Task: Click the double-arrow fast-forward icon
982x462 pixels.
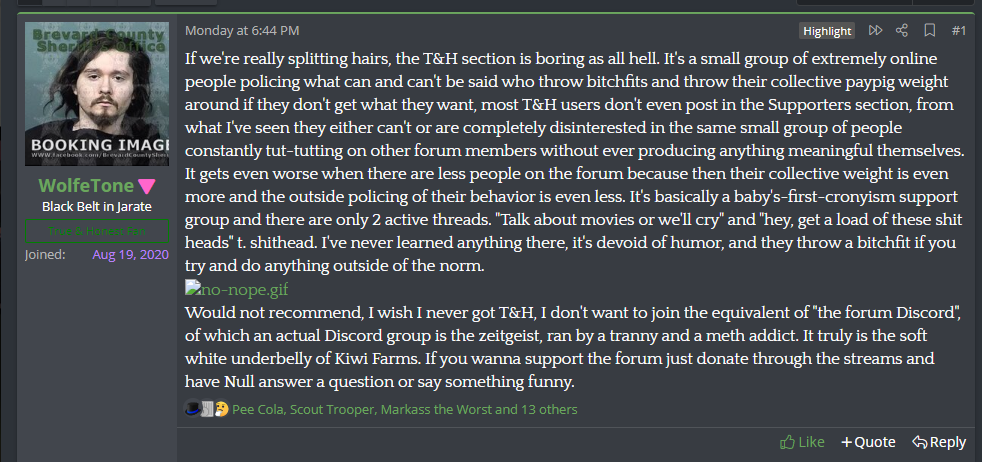Action: click(x=876, y=31)
